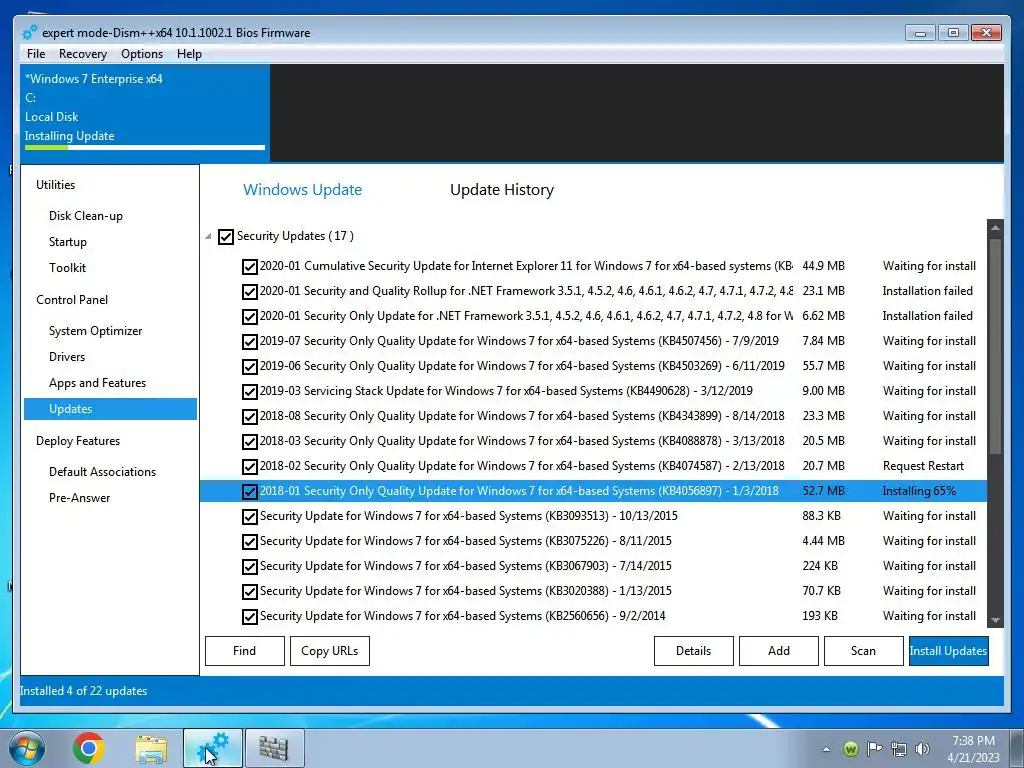The image size is (1024, 768).
Task: Click the scrollbar down arrow
Action: (x=995, y=620)
